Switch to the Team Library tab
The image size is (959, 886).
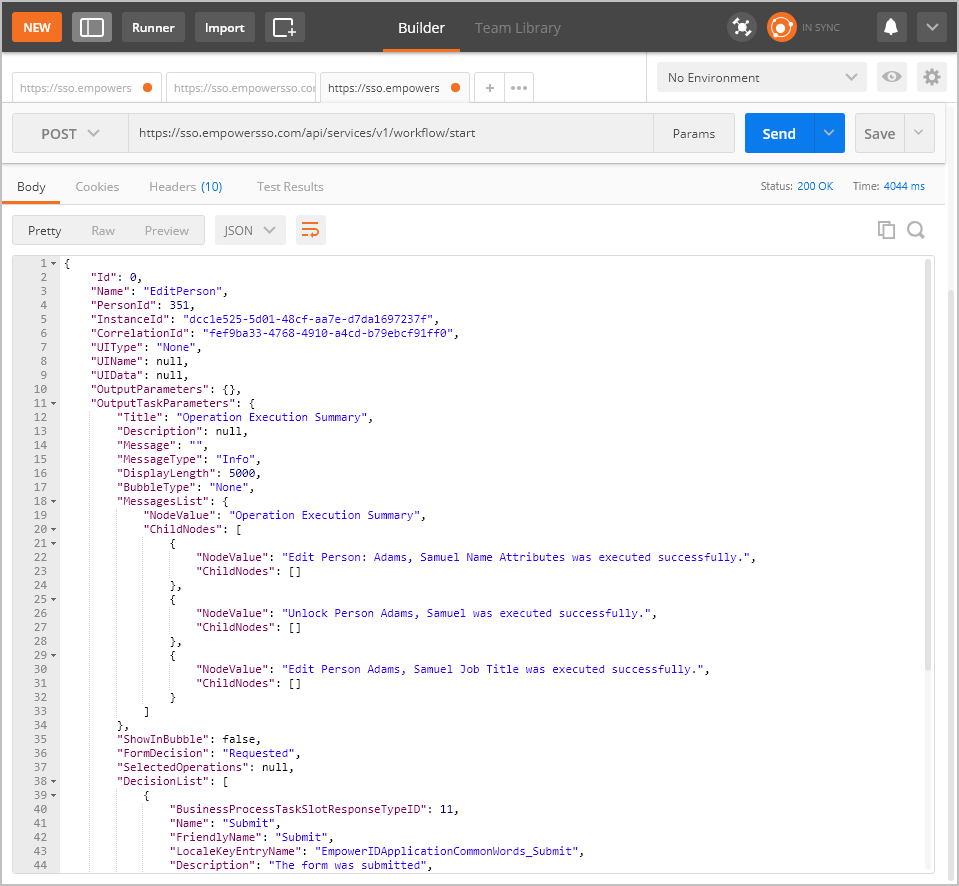point(517,28)
